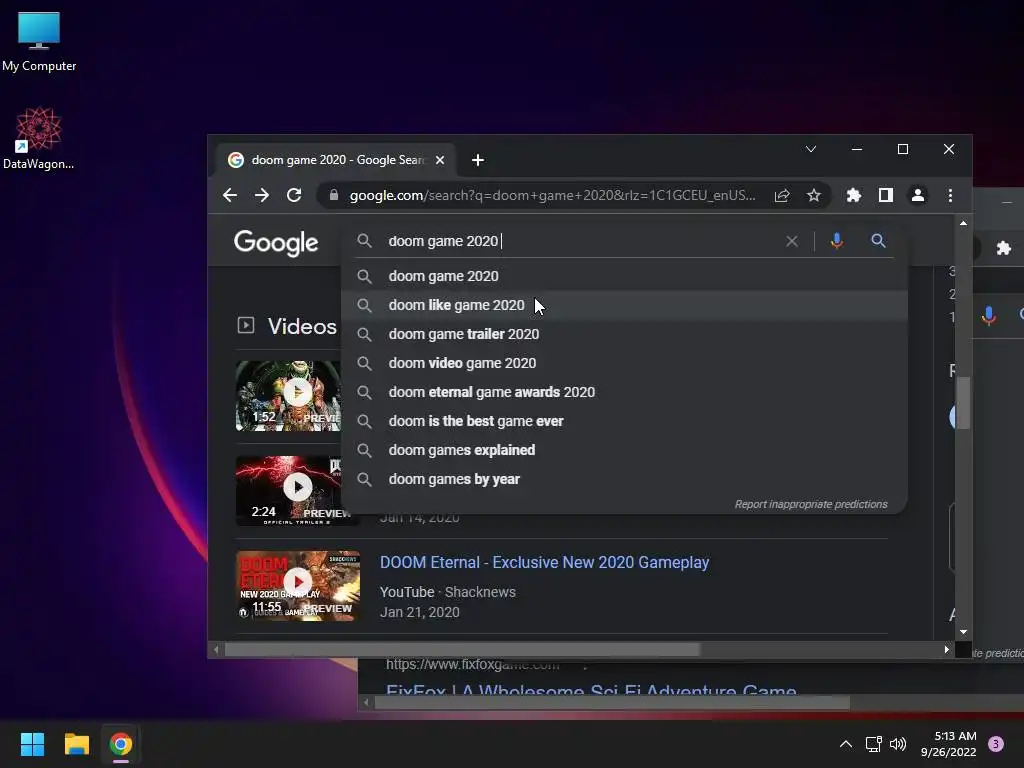Open network status tray icon
This screenshot has height=768, width=1024.
pos(873,744)
